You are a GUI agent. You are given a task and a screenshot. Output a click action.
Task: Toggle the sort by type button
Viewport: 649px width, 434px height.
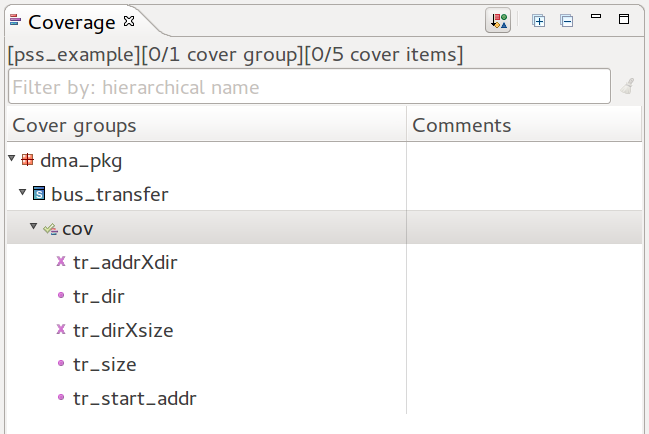[x=498, y=20]
